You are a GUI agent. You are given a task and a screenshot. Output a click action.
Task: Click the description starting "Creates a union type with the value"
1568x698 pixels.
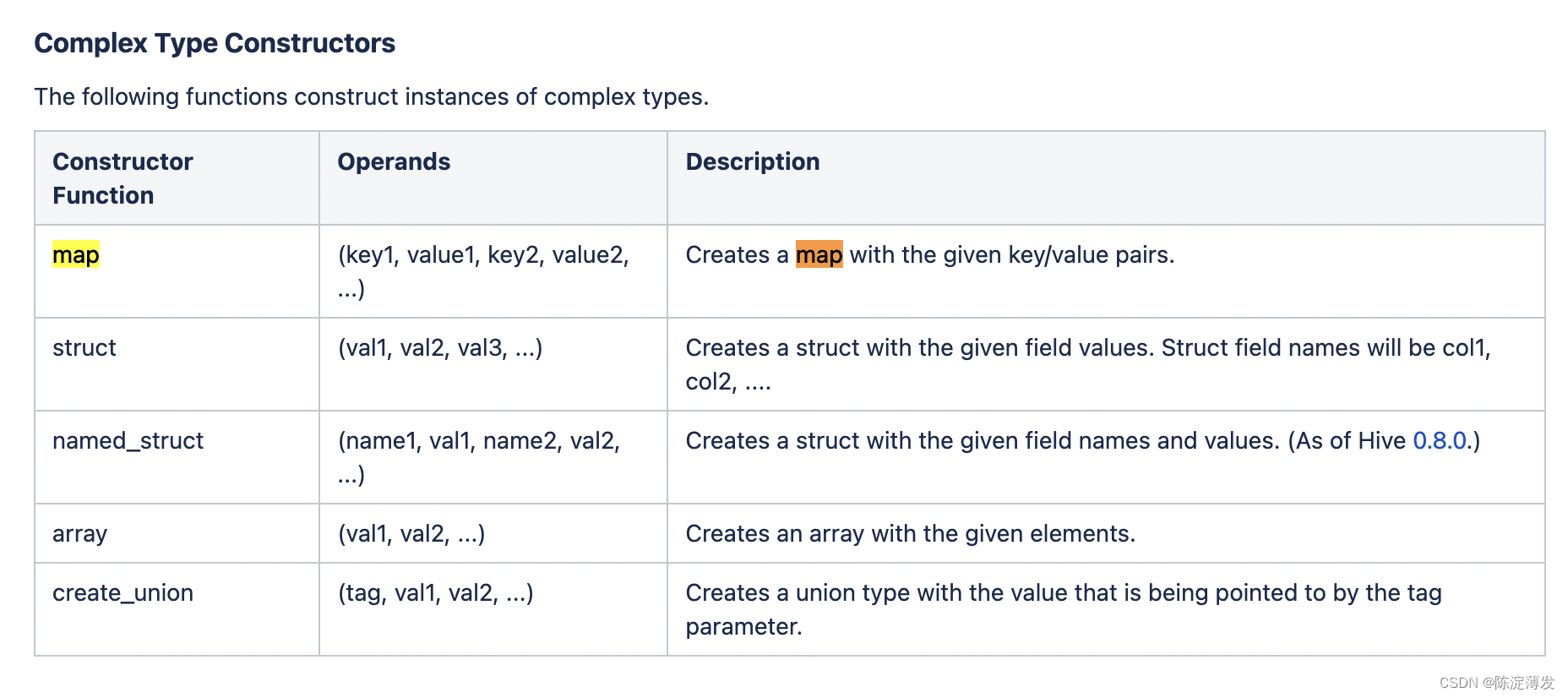click(x=1064, y=609)
